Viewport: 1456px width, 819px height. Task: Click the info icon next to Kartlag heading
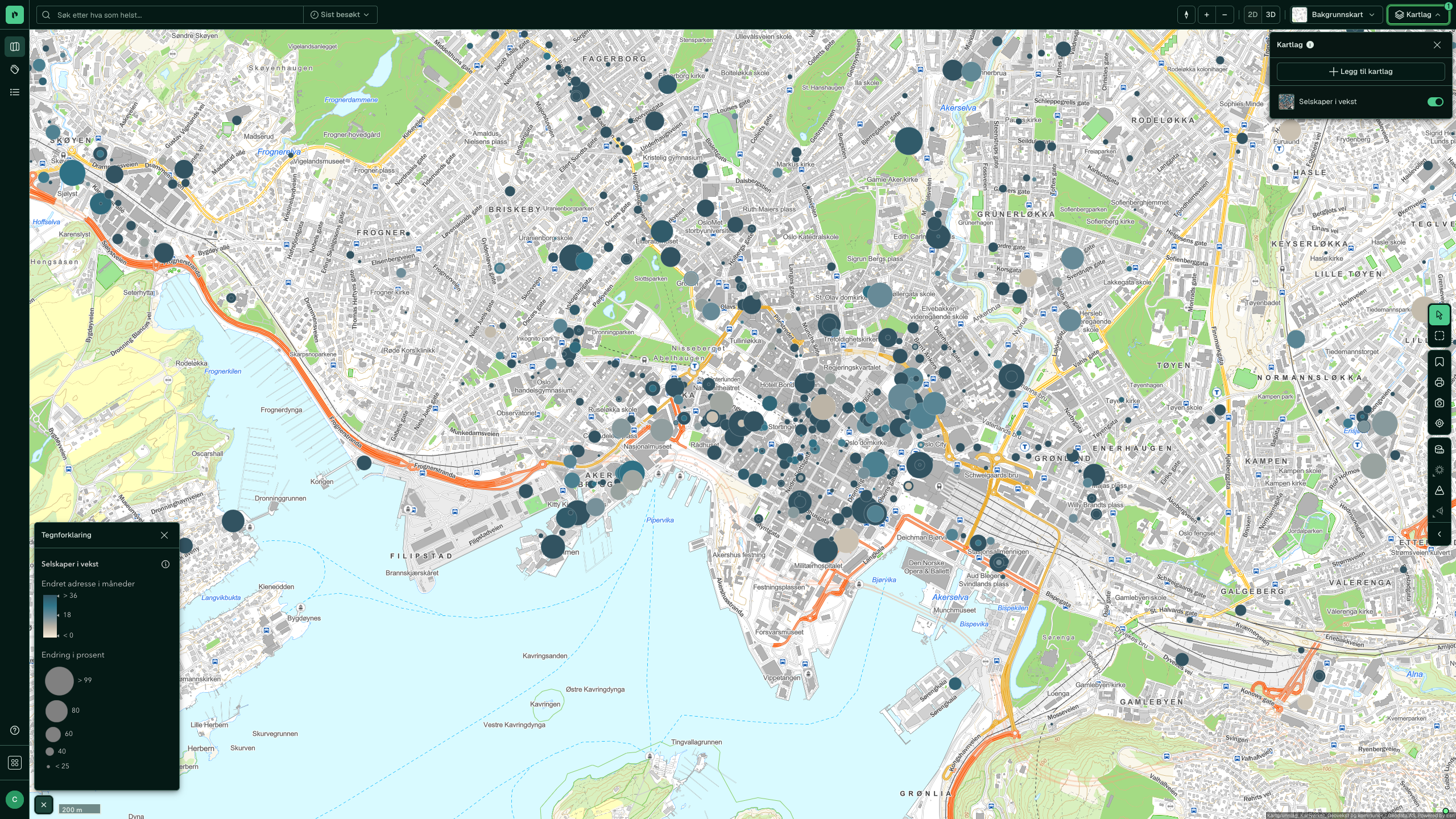1310,45
